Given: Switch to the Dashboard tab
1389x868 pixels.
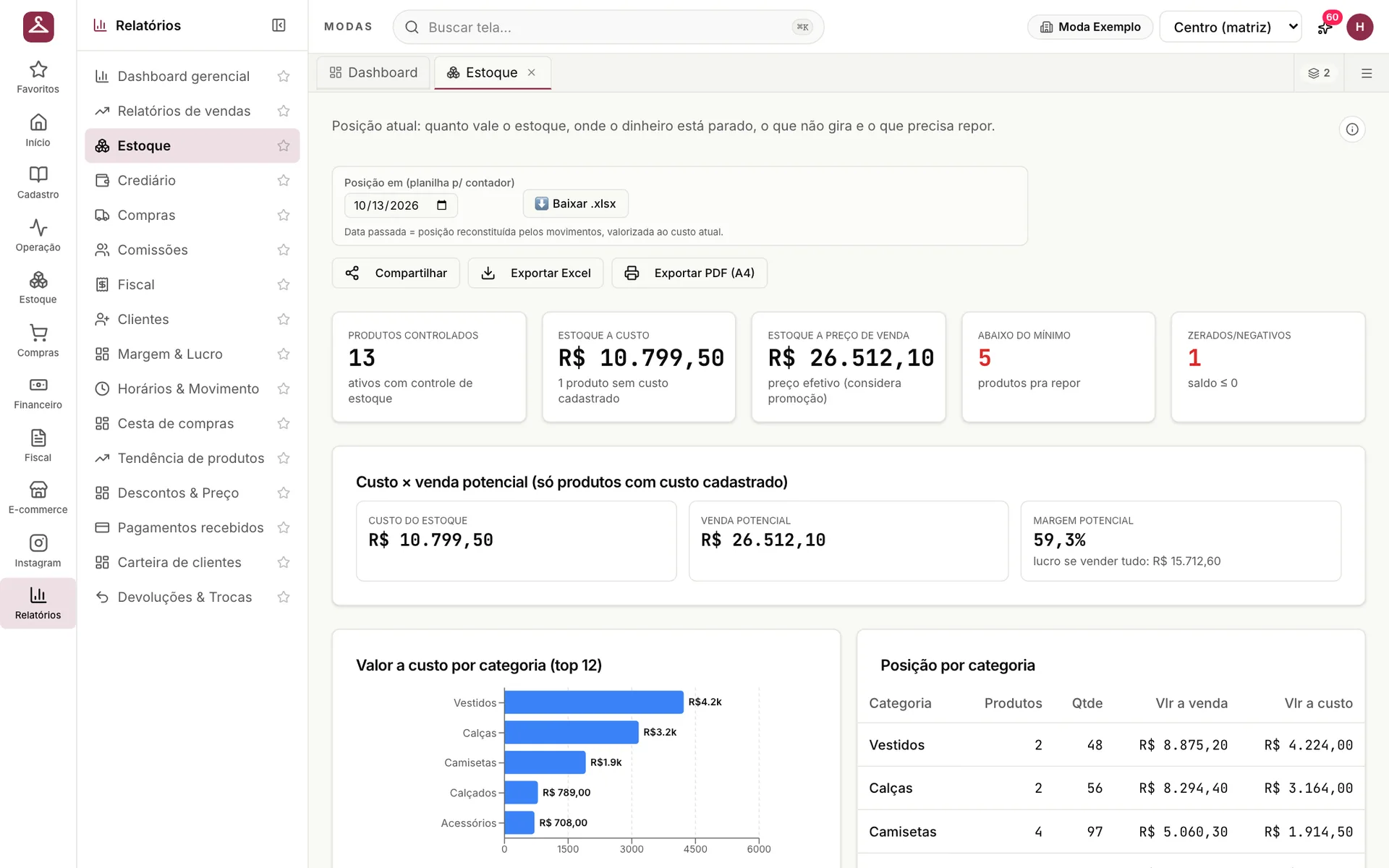Looking at the screenshot, I should pyautogui.click(x=373, y=72).
